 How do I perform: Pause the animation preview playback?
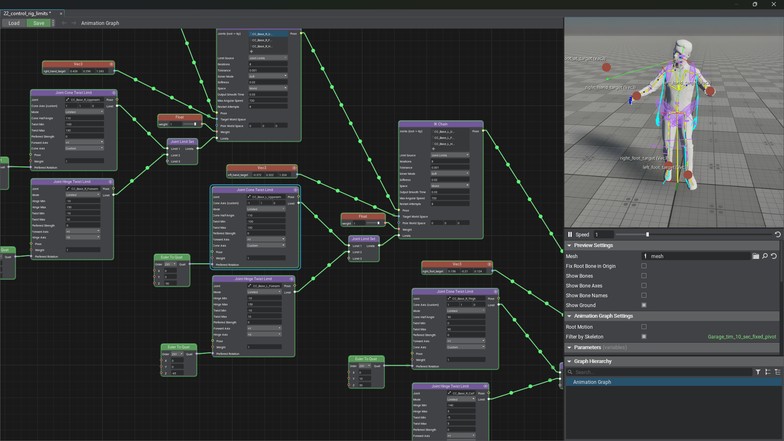(570, 234)
